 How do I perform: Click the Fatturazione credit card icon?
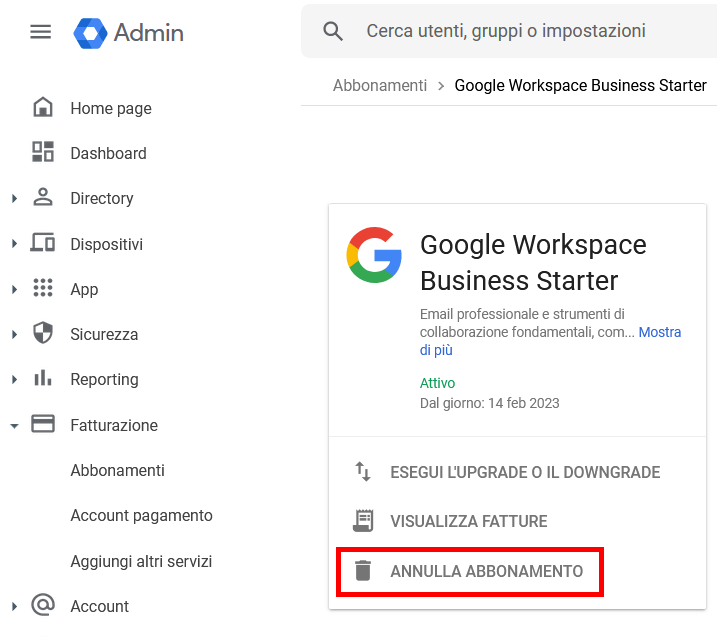click(43, 423)
